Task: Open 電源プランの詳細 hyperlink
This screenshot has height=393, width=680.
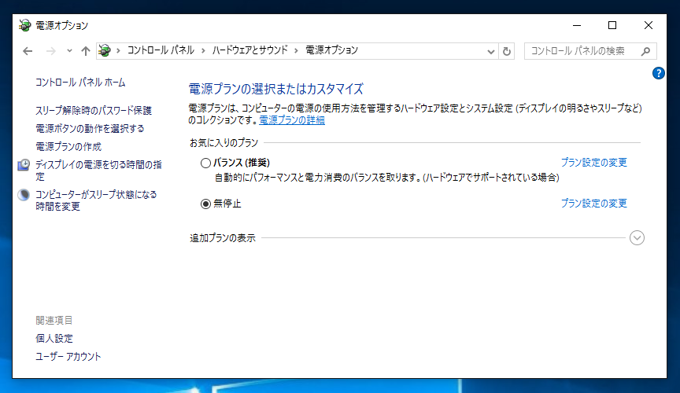Action: tap(292, 120)
